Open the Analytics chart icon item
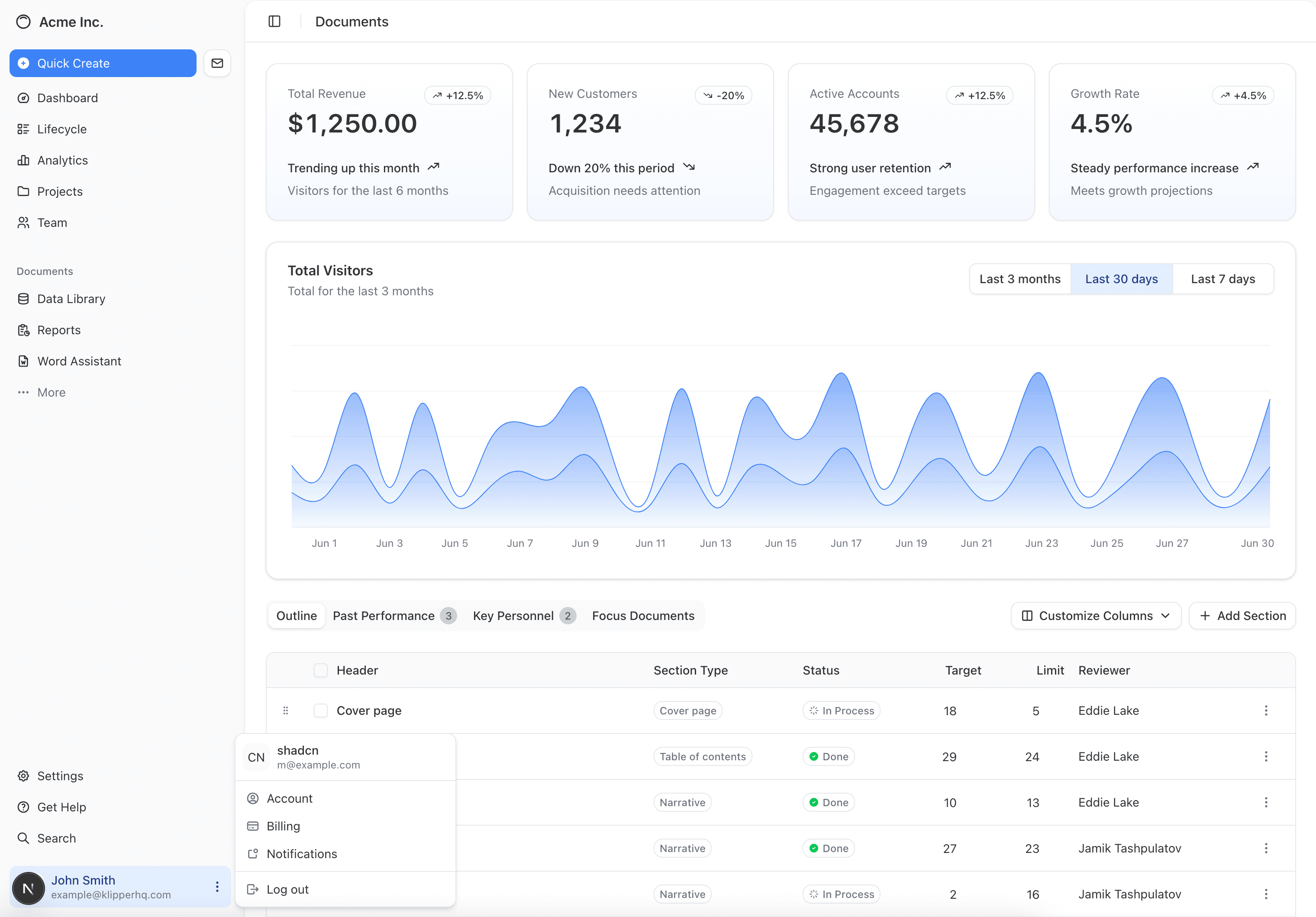This screenshot has height=917, width=1316. click(23, 161)
